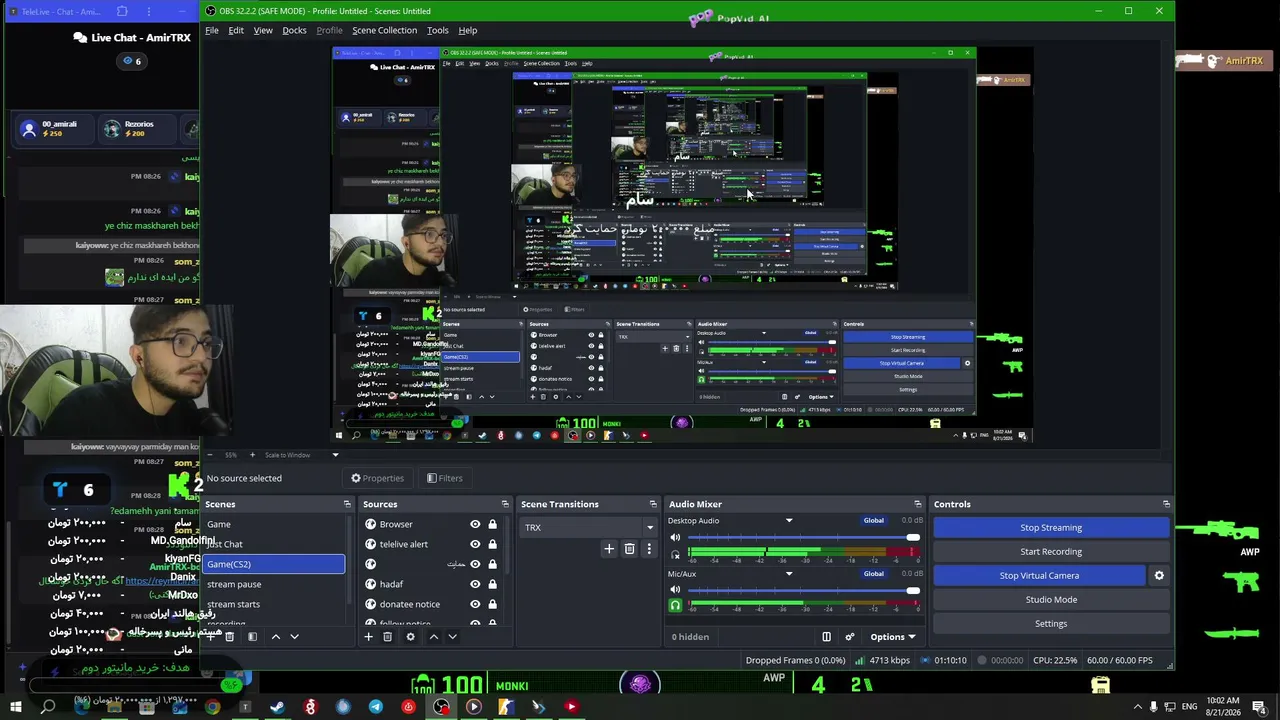Toggle lock on the hadaf source
Image resolution: width=1280 pixels, height=720 pixels.
(x=492, y=584)
